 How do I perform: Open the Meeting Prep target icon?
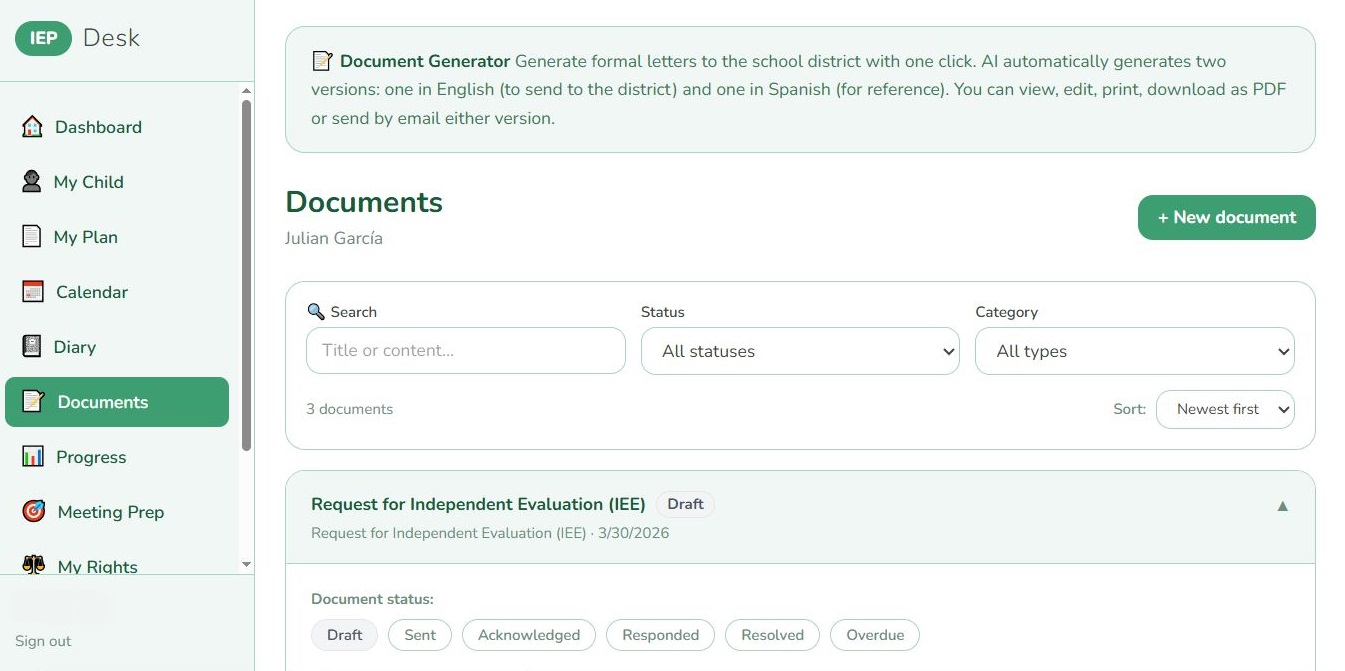coord(32,512)
